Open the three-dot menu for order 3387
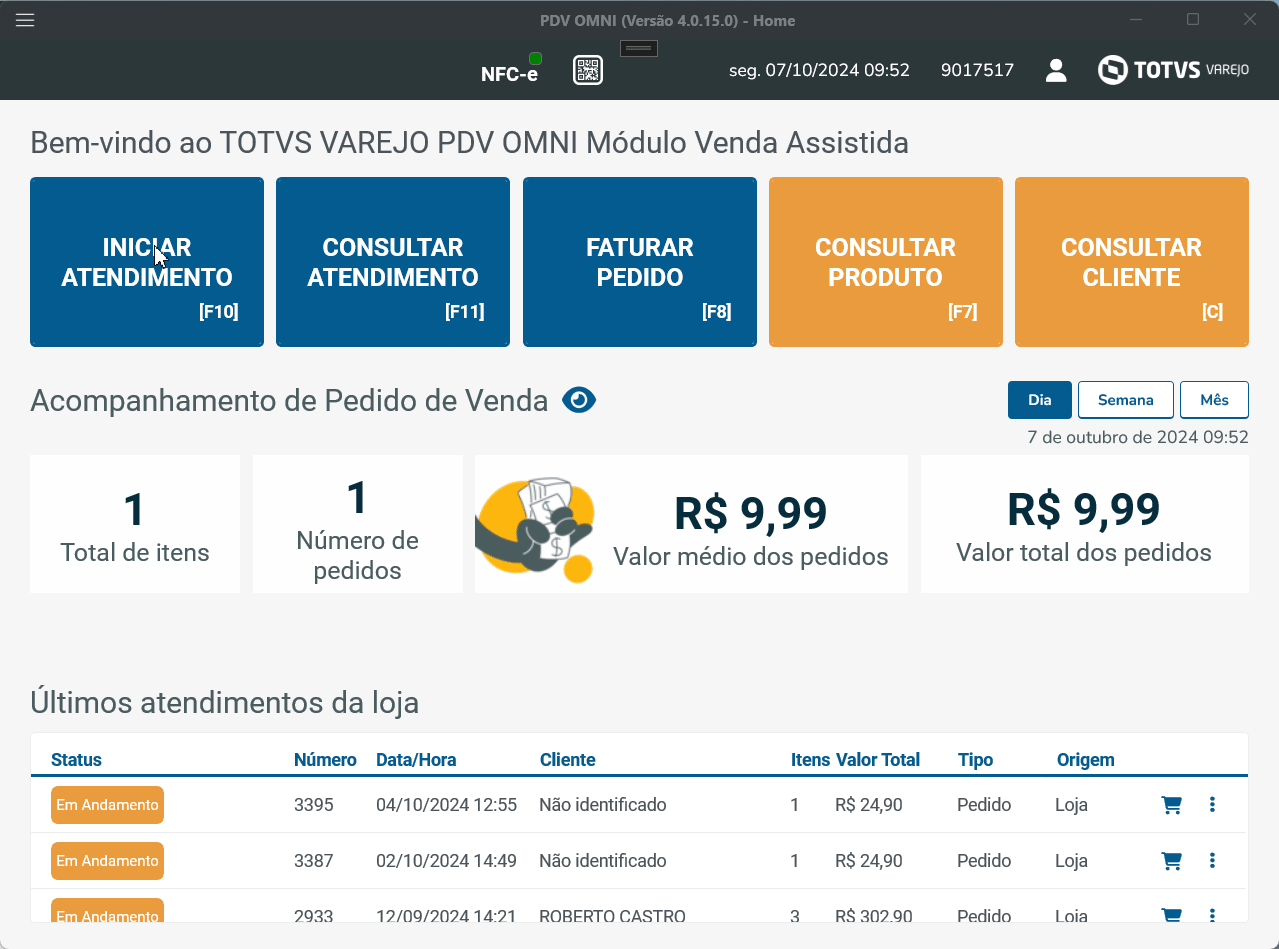 (x=1212, y=860)
